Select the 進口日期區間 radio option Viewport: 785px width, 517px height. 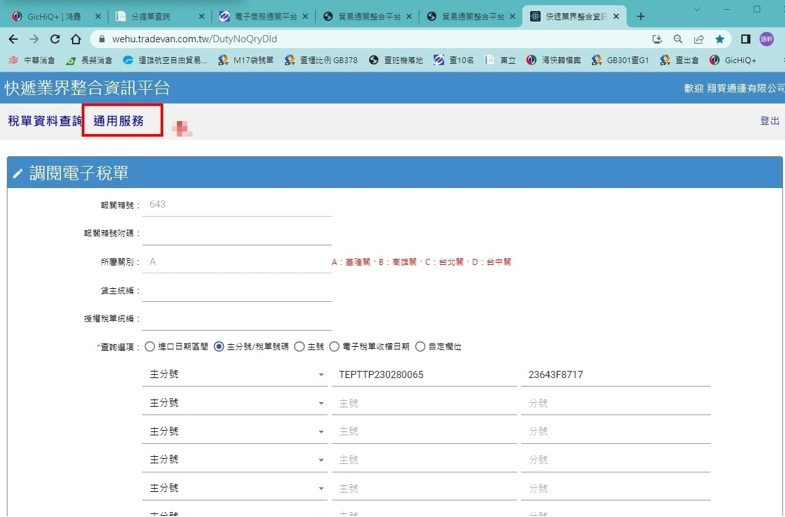tap(150, 347)
